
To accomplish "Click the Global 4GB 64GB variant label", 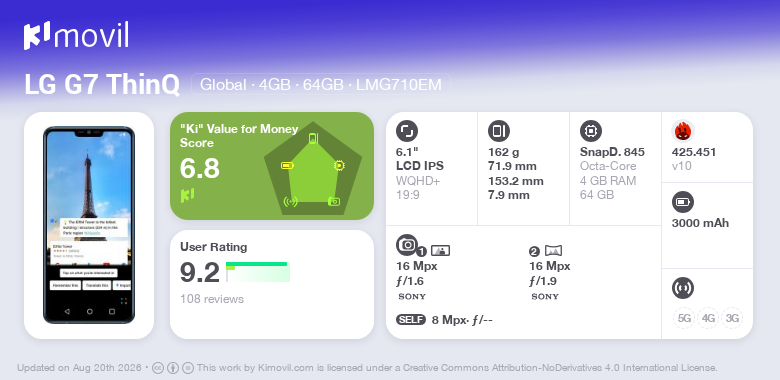I will click(321, 85).
